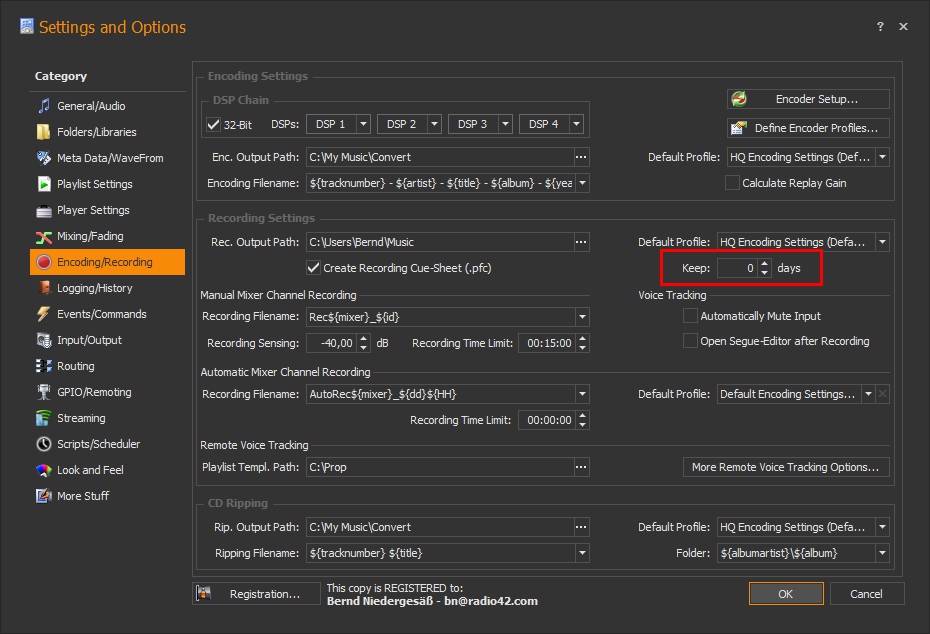Open the DSP 3 dropdown
The width and height of the screenshot is (930, 634).
[506, 125]
